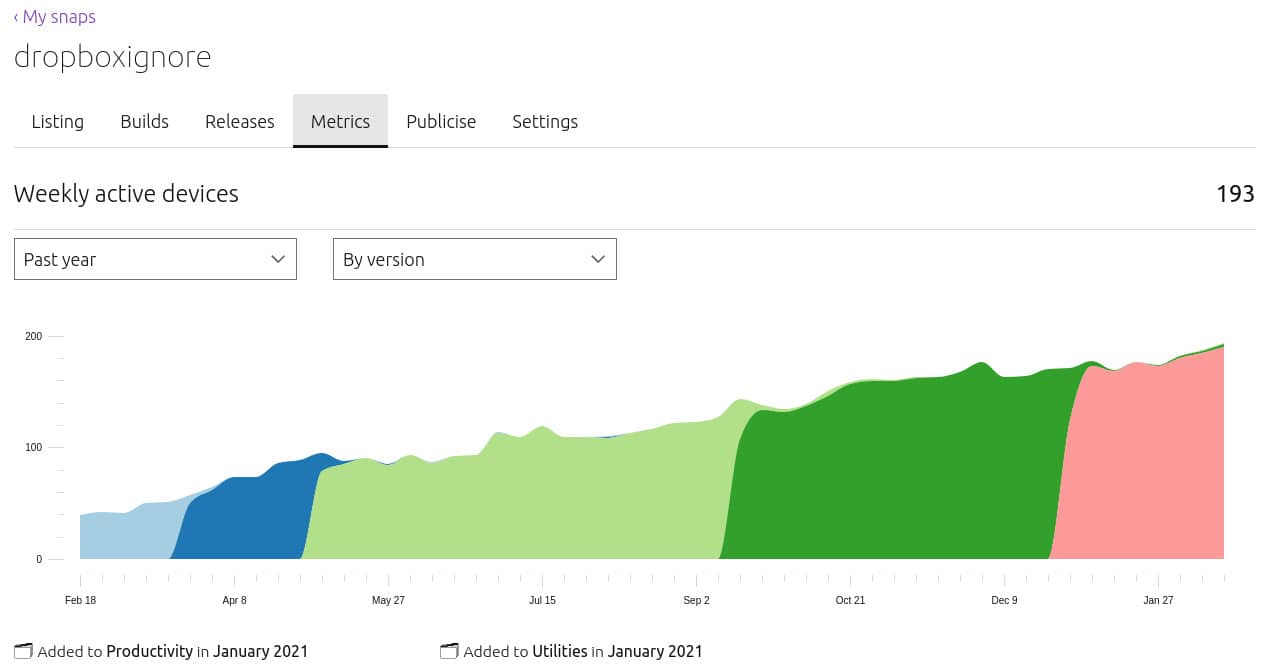Click chevron arrow of By version selector
Image resolution: width=1272 pixels, height=671 pixels.
(598, 259)
